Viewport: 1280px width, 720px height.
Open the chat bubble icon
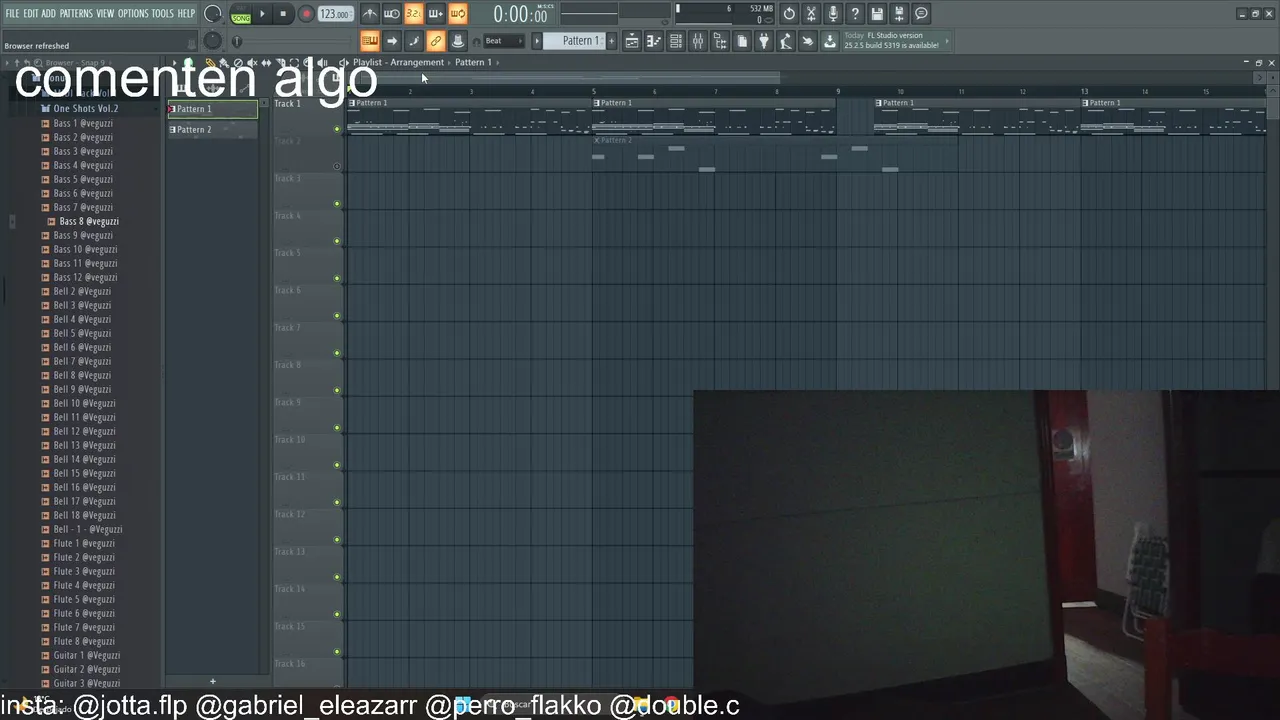coord(921,14)
